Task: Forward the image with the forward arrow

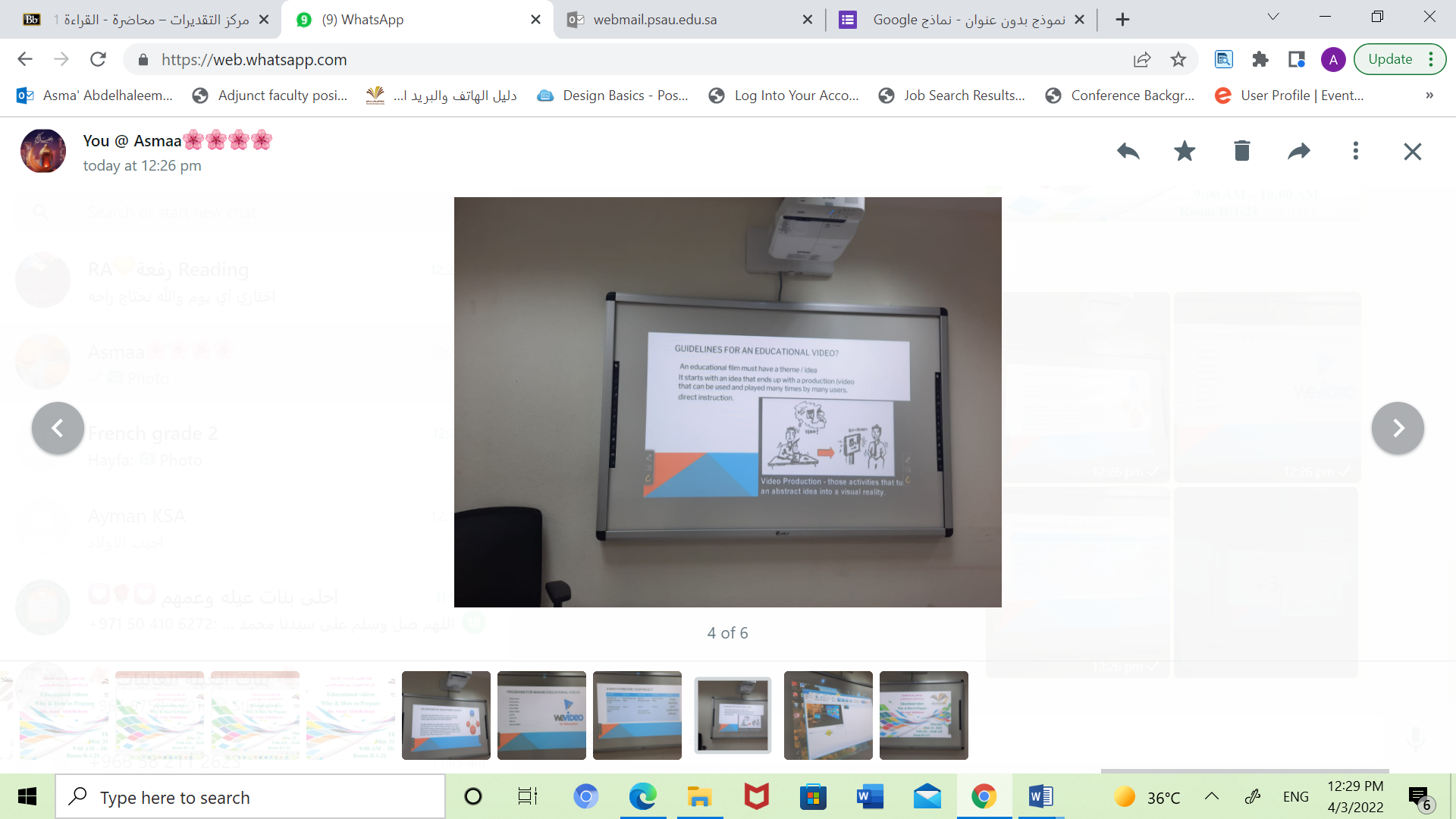Action: [1299, 151]
